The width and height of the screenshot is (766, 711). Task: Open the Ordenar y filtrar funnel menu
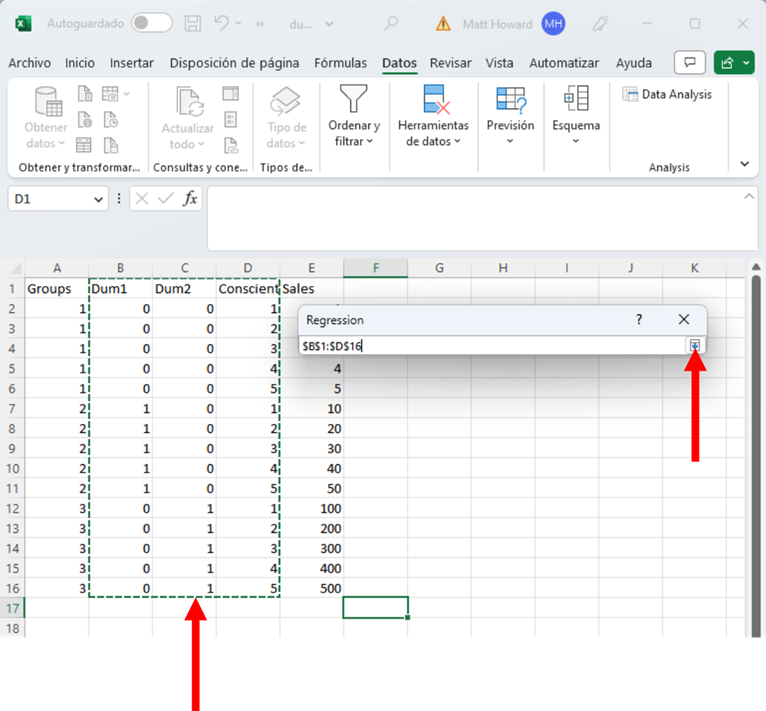coord(354,118)
